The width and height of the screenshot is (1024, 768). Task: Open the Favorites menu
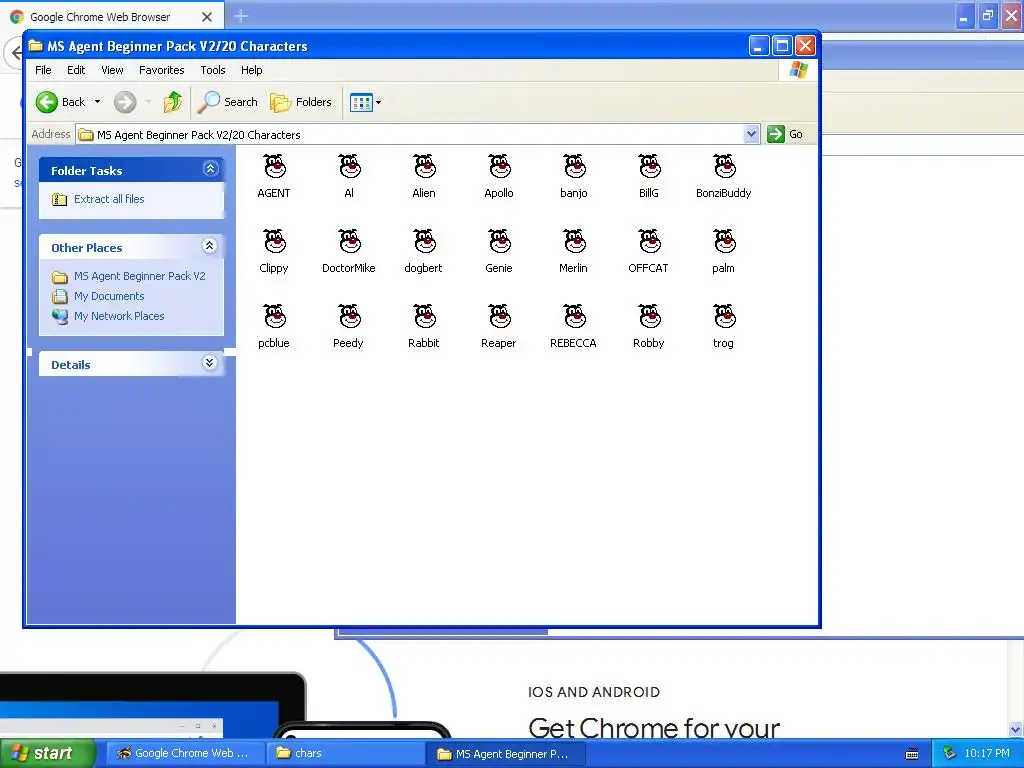161,70
